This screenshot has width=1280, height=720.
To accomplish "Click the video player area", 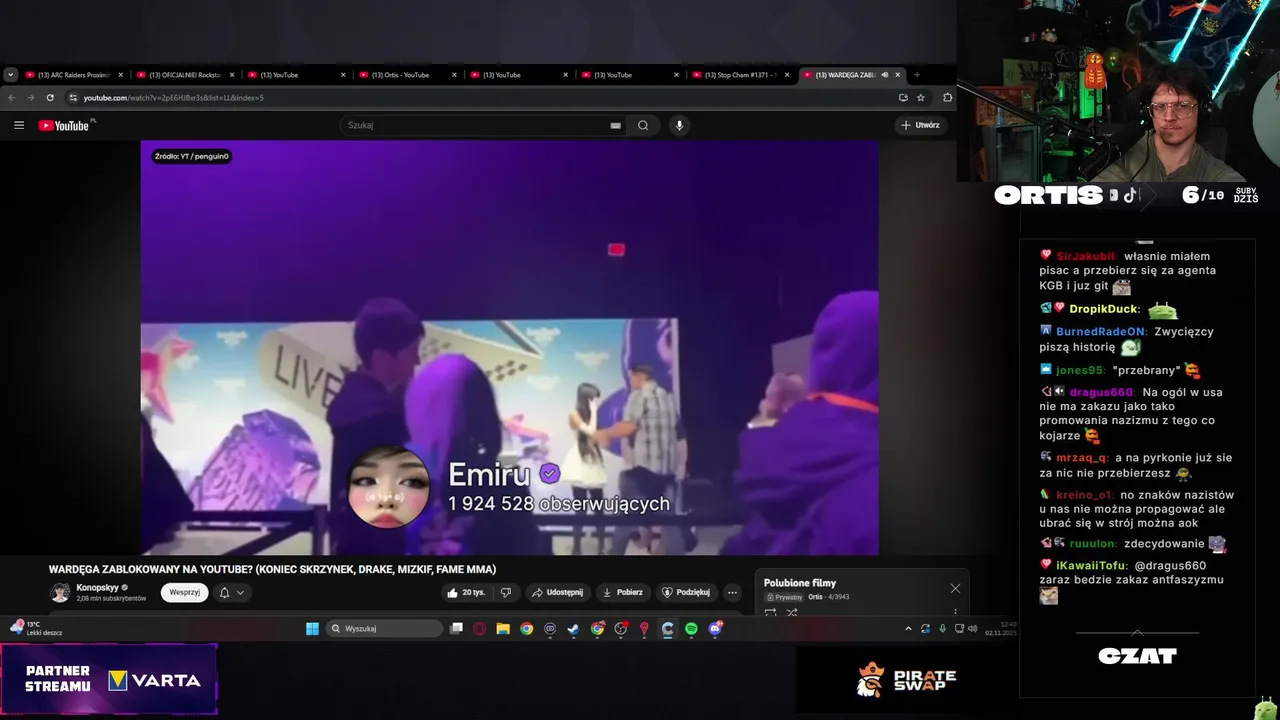I will [x=509, y=347].
